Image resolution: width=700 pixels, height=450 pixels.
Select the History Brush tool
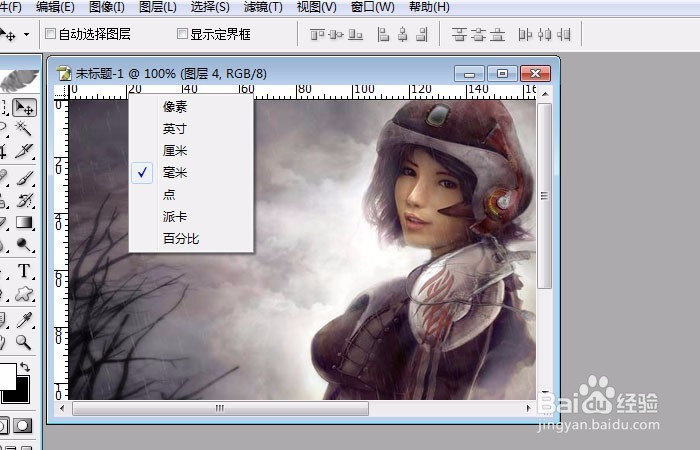25,200
